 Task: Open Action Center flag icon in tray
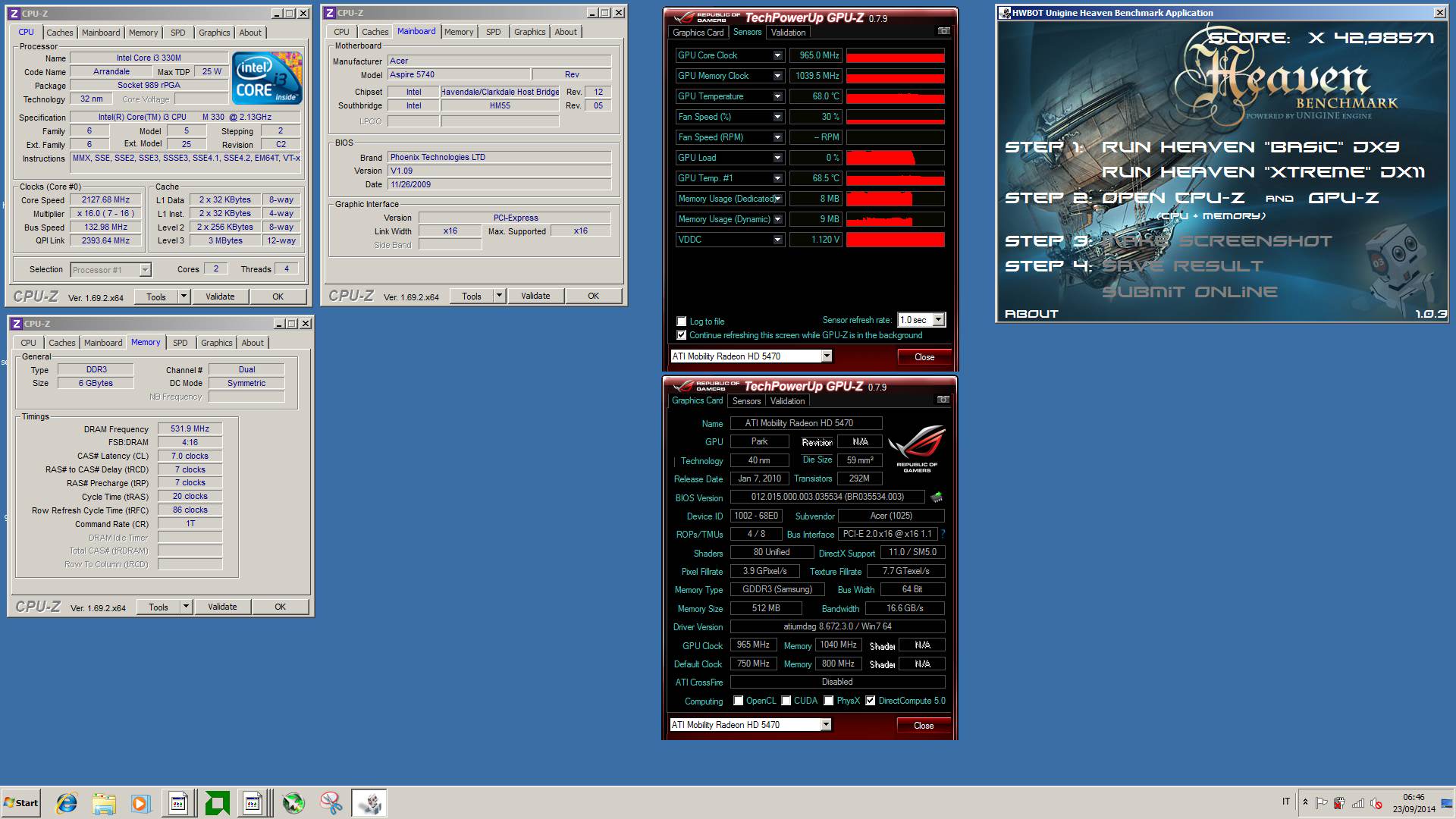point(1322,803)
